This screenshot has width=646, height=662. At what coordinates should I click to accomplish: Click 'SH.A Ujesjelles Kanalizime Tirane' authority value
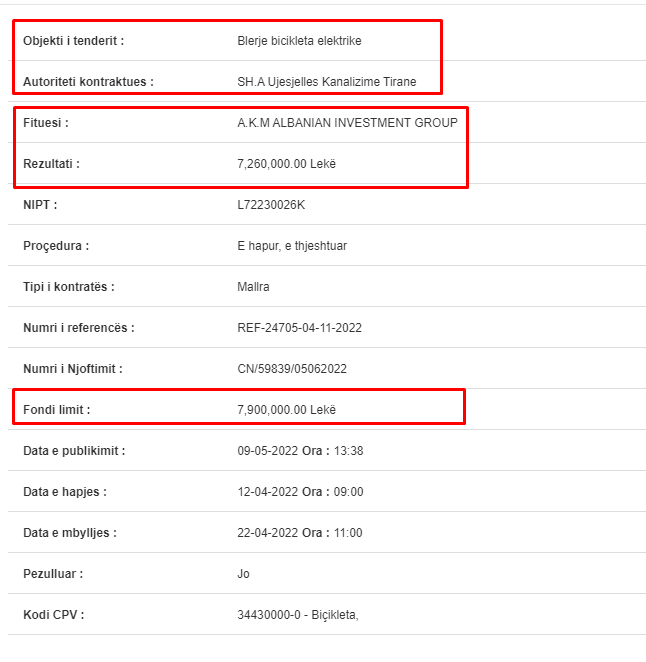point(327,82)
